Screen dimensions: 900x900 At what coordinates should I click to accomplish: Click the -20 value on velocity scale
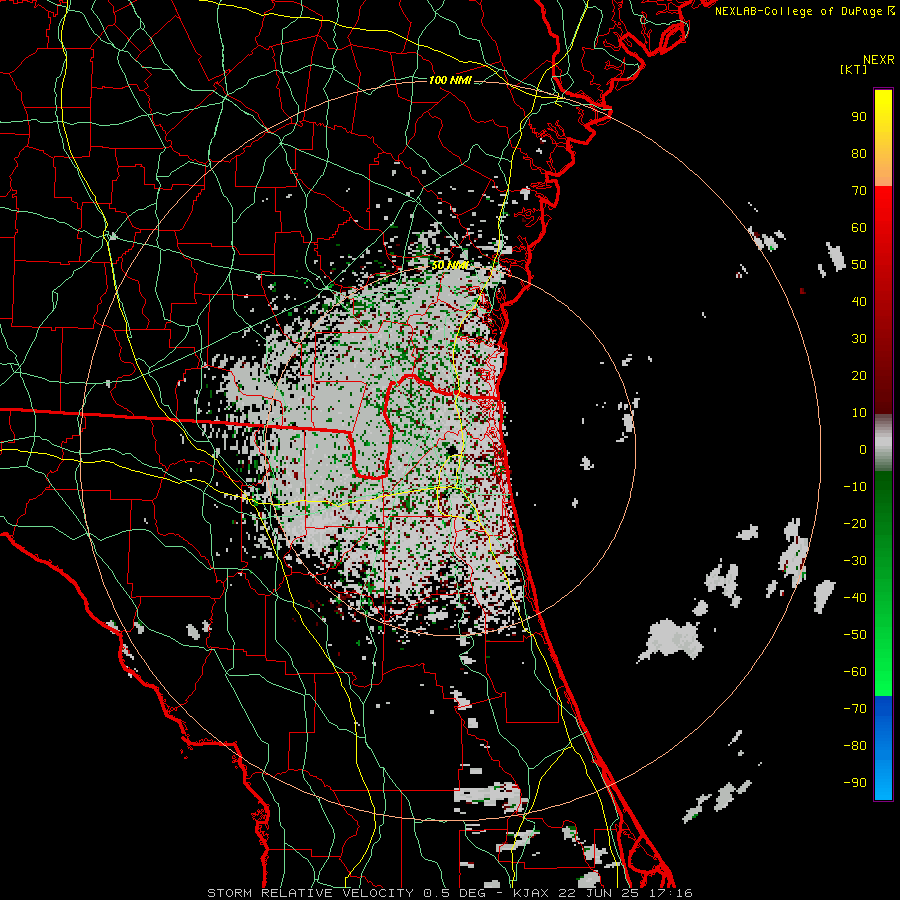(855, 524)
